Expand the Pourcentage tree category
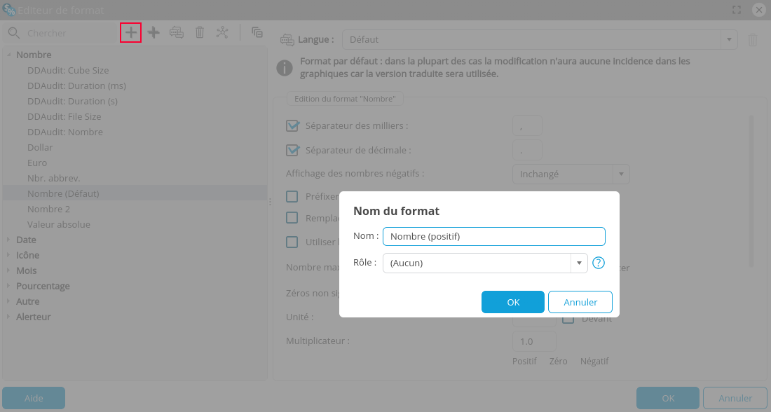This screenshot has height=412, width=771. click(9, 286)
